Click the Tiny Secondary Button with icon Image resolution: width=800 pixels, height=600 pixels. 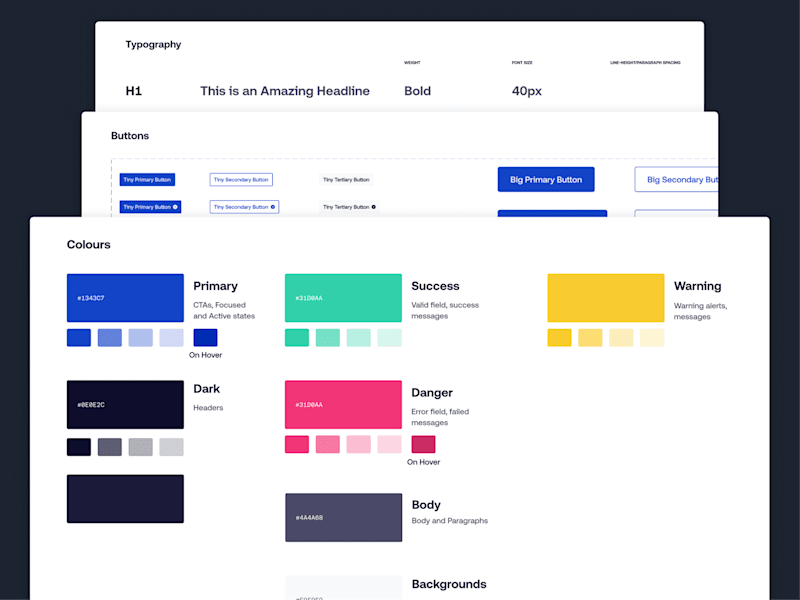[244, 207]
